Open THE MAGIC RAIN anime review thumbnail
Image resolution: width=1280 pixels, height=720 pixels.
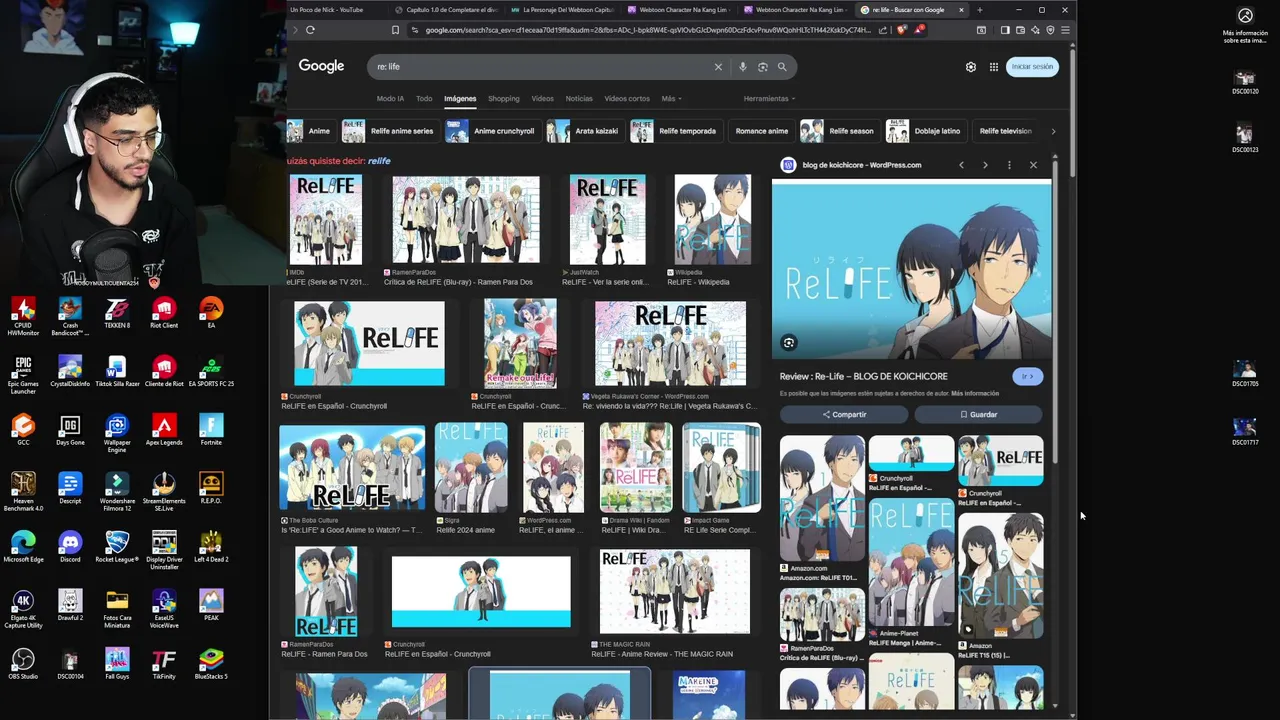point(674,591)
